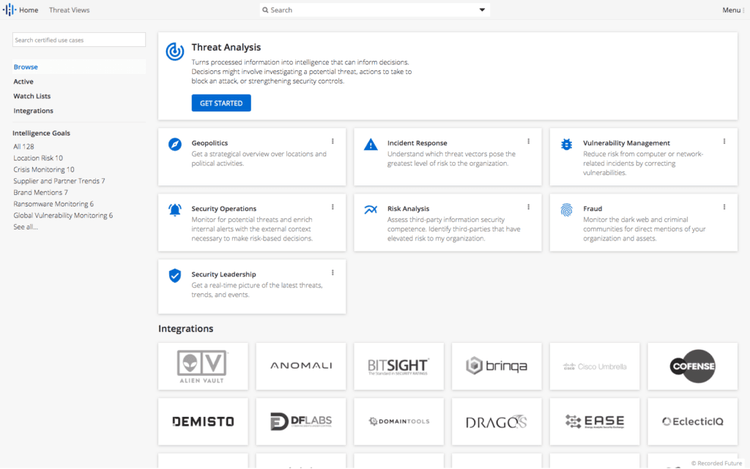Click the Incident Response warning triangle icon

coord(370,144)
